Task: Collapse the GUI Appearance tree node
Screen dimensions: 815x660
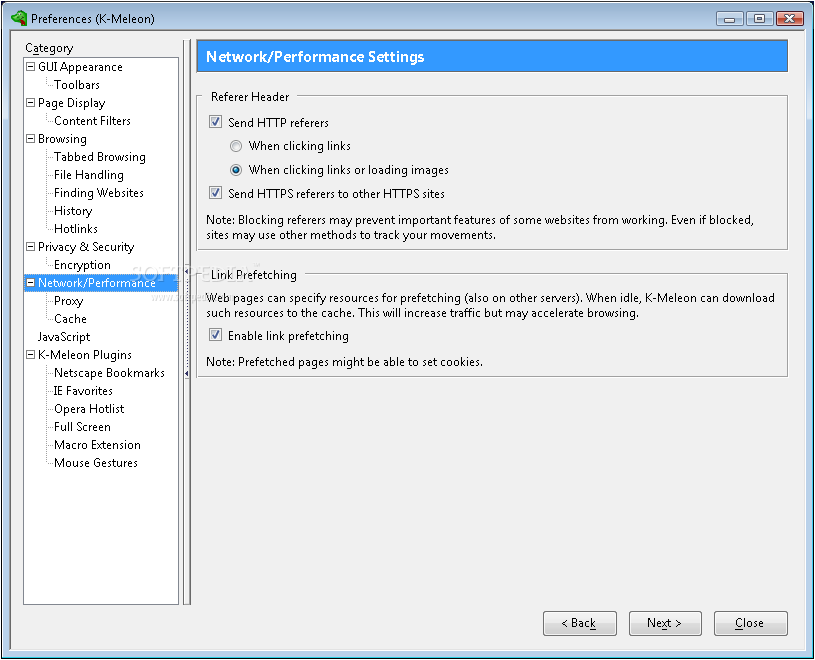Action: pyautogui.click(x=31, y=67)
